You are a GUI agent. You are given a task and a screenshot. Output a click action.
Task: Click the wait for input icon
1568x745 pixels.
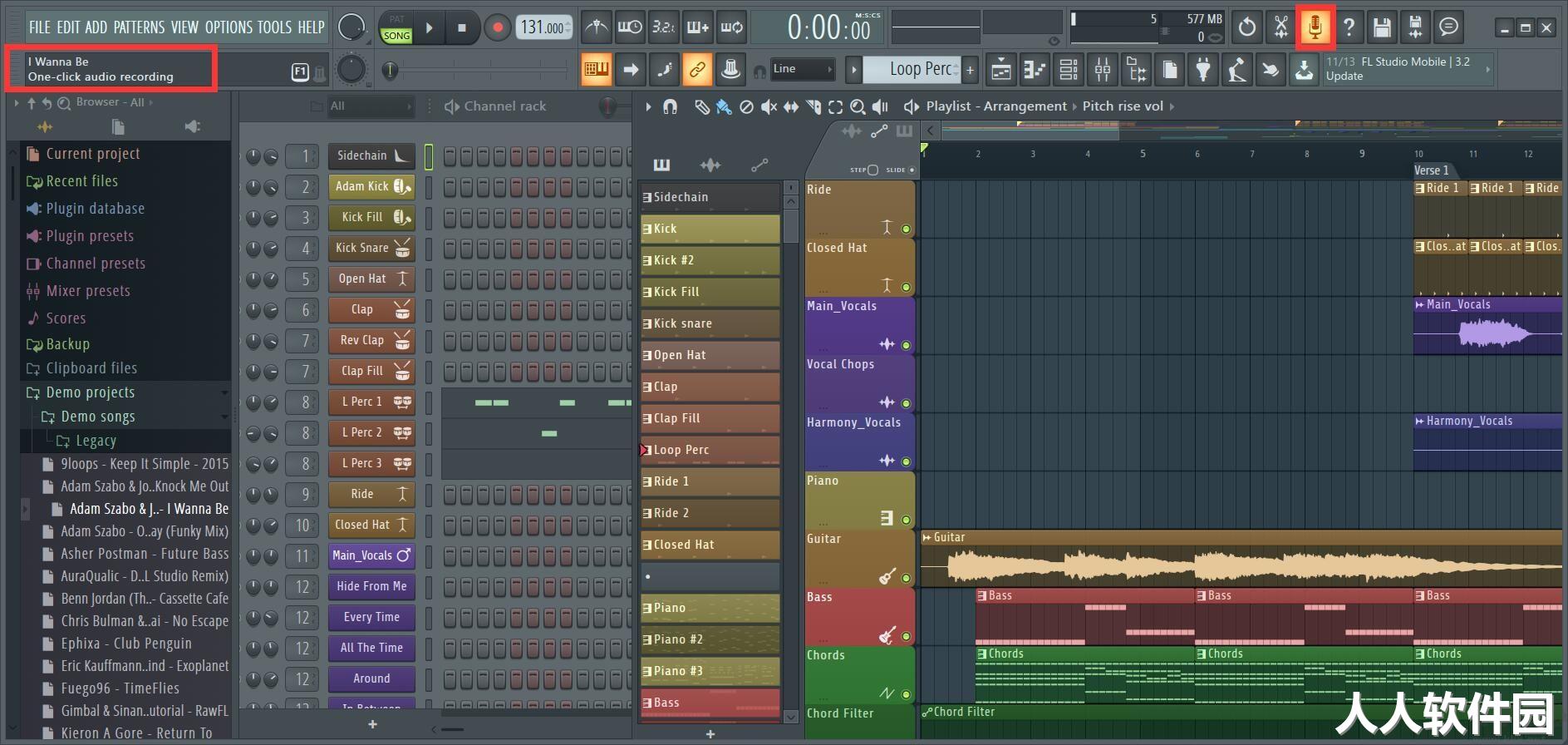(x=629, y=27)
